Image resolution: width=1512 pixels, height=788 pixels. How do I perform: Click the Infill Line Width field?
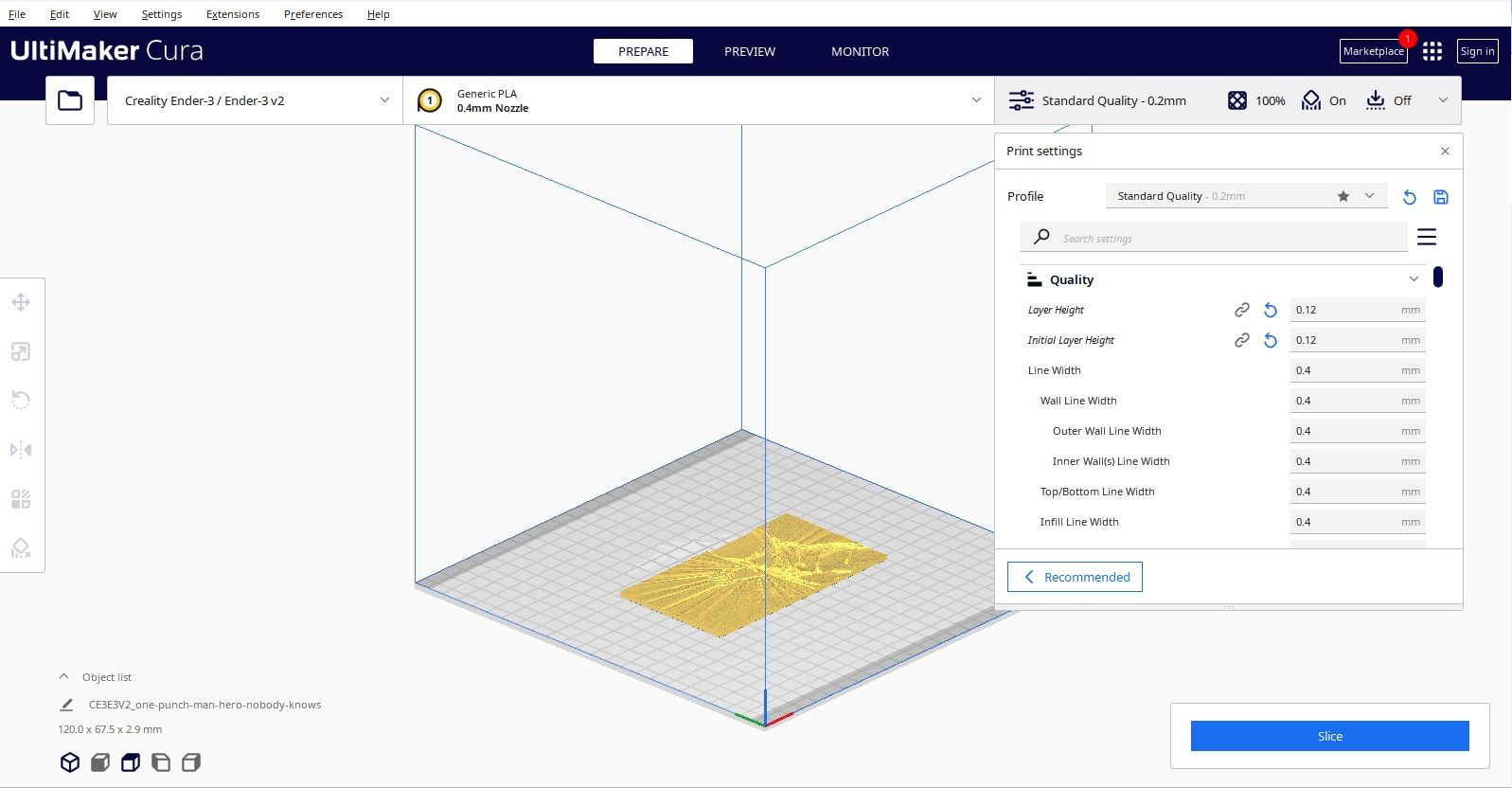pos(1358,522)
